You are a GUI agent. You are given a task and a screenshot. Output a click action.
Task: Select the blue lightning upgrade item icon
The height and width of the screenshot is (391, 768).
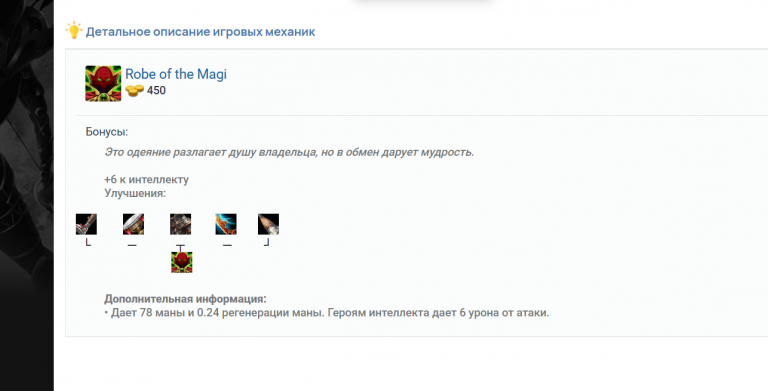tap(226, 224)
